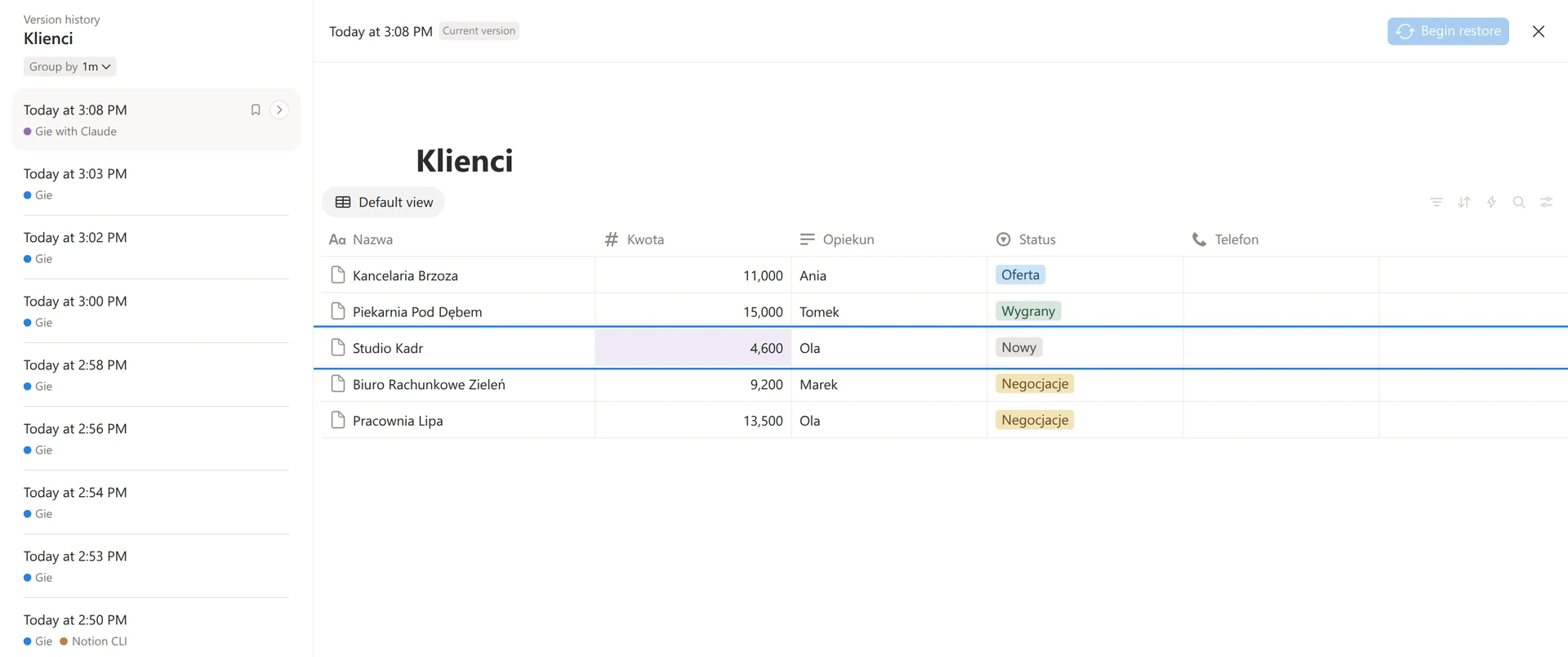Click the Begin restore button

1448,31
